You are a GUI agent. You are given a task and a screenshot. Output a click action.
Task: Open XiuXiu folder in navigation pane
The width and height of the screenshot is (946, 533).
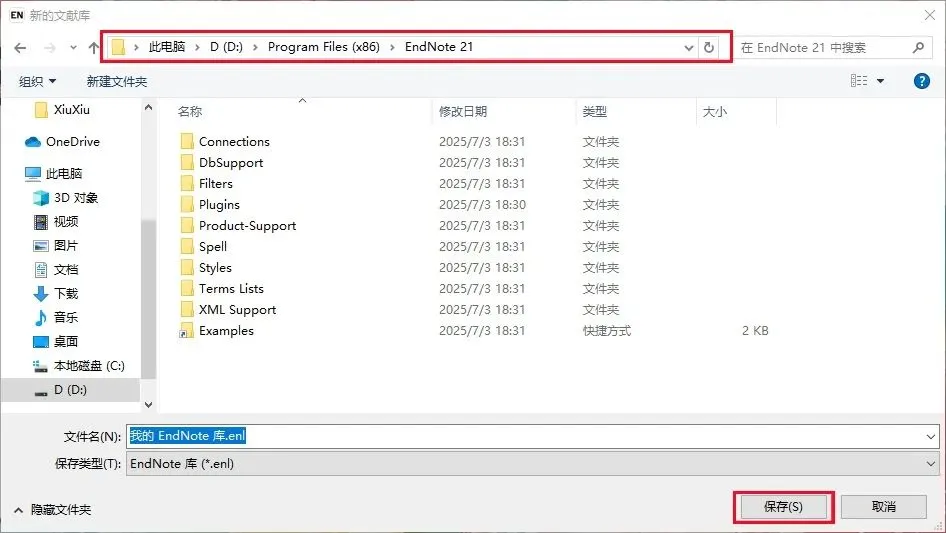tap(71, 109)
